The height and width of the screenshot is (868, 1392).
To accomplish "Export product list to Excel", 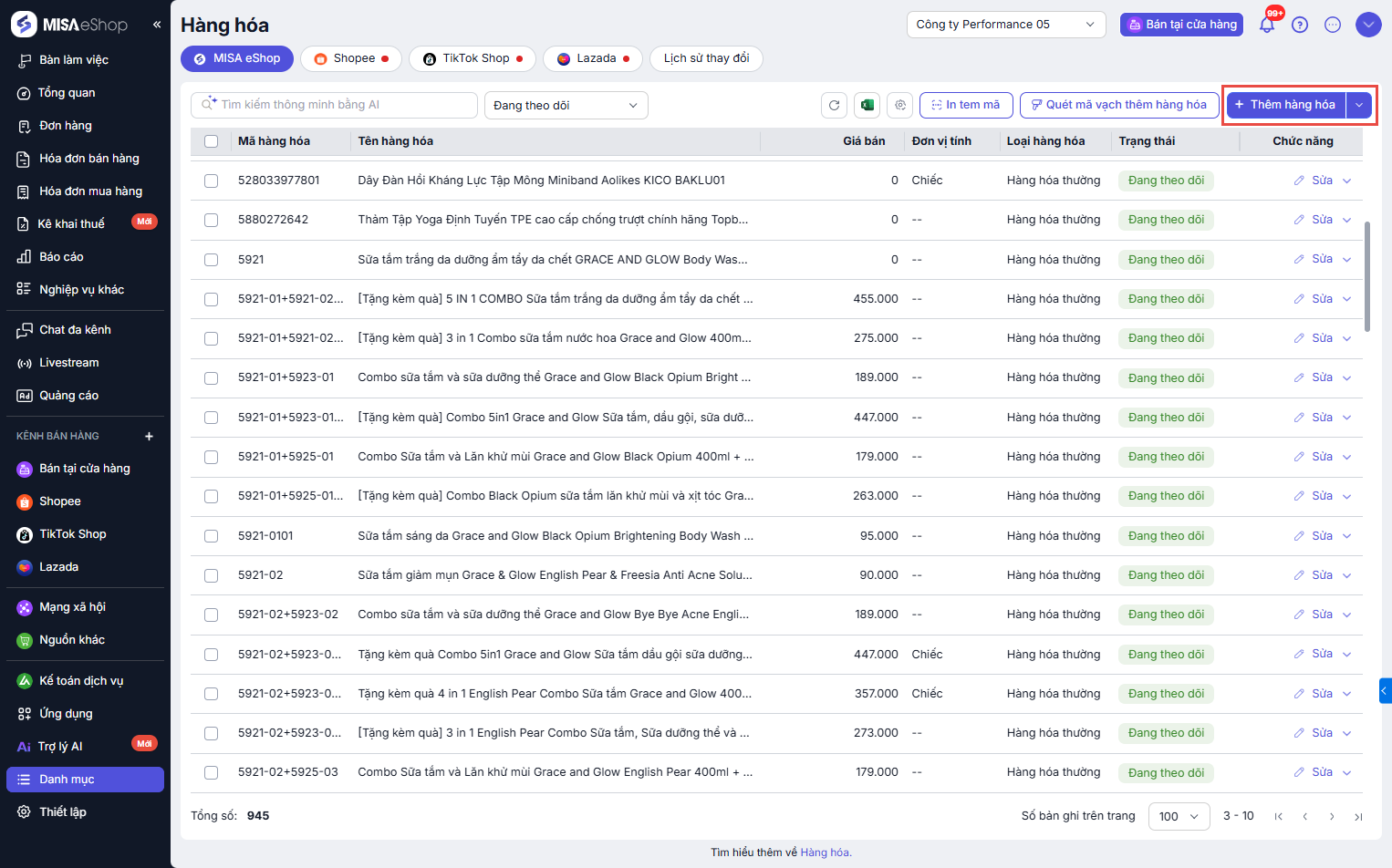I will click(867, 105).
